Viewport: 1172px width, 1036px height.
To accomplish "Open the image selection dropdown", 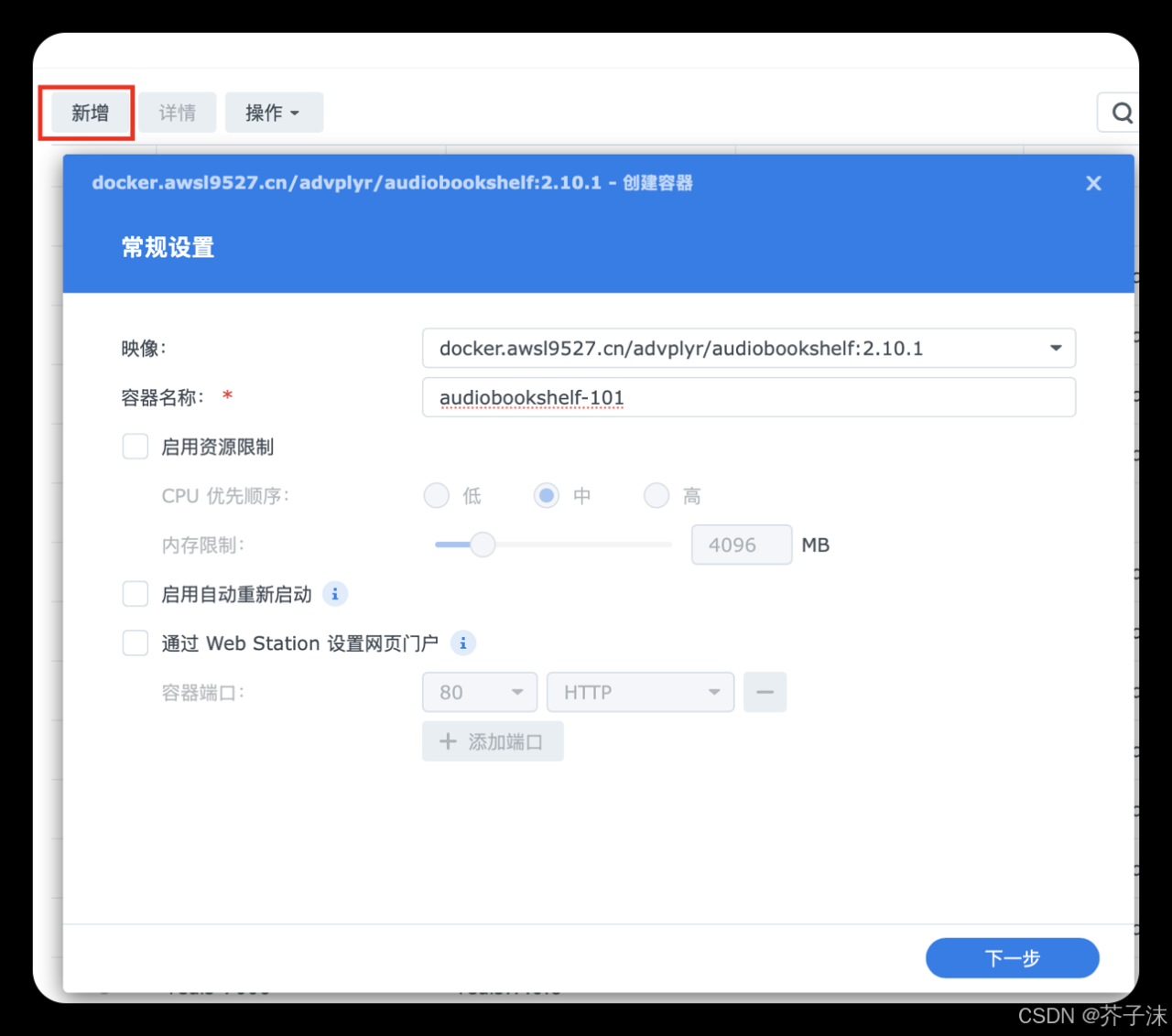I will [1055, 348].
